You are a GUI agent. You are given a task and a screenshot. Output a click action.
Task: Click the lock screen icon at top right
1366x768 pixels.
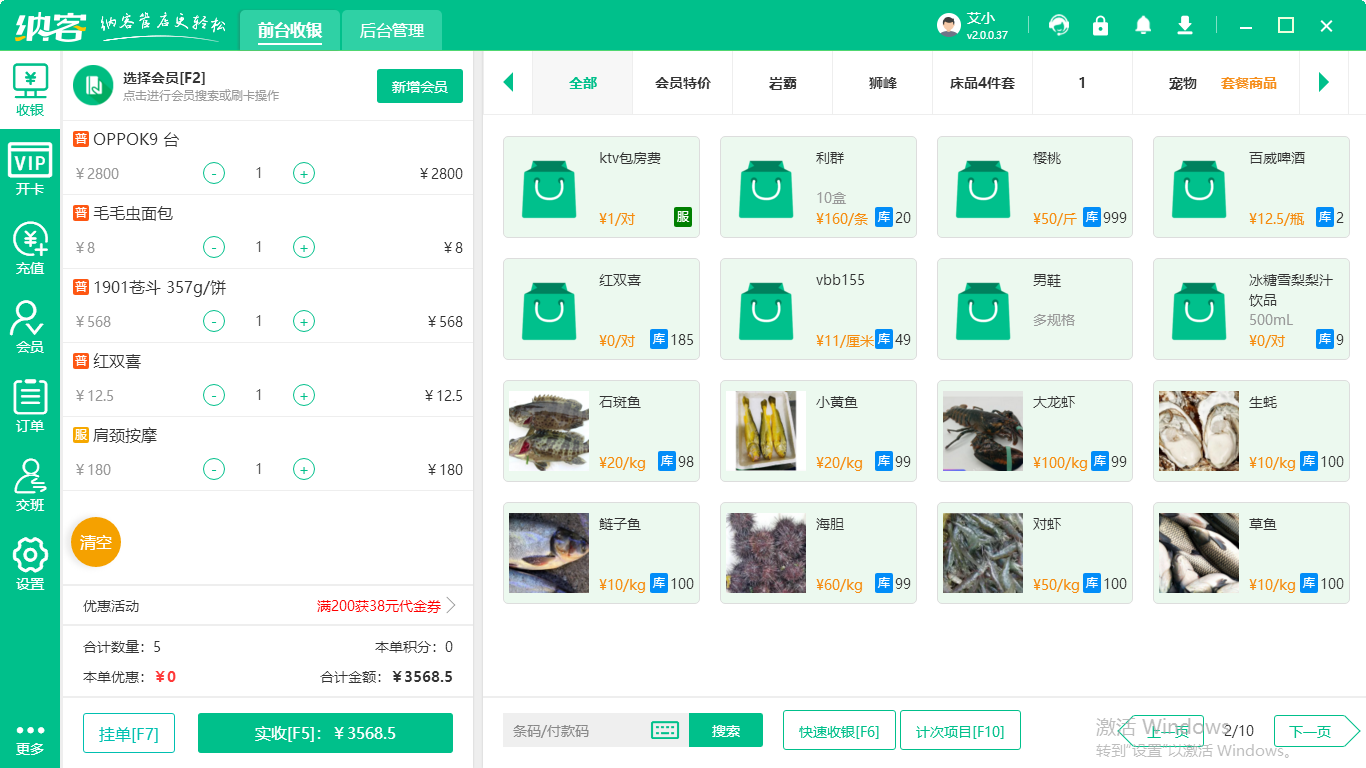tap(1101, 25)
